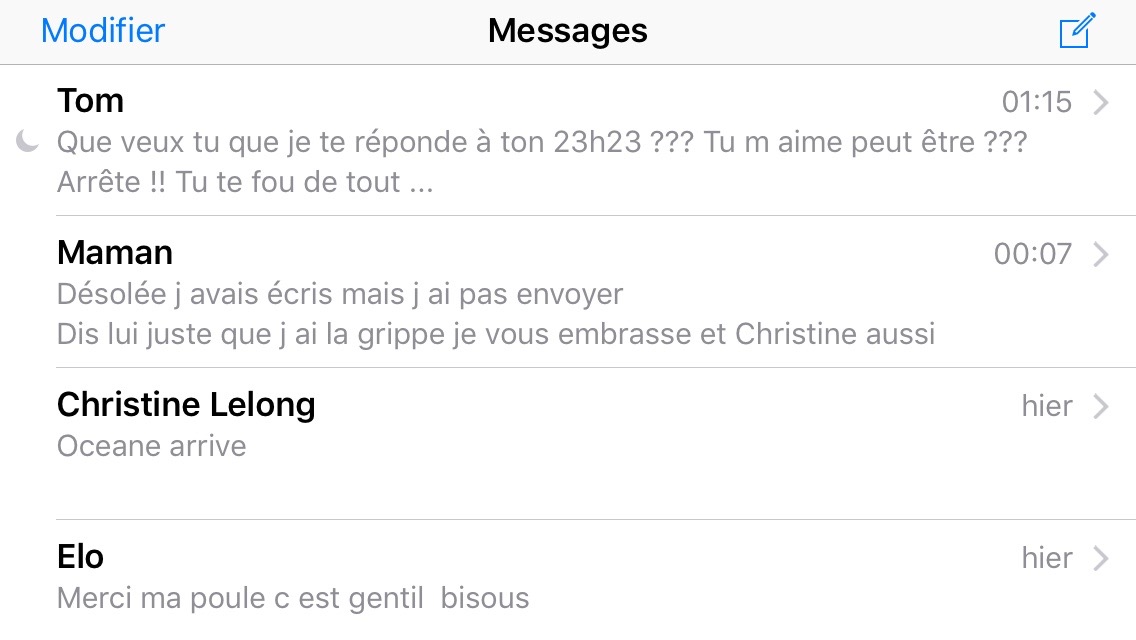The width and height of the screenshot is (1136, 640).
Task: Tap the chevron next to Elo
Action: click(1101, 558)
